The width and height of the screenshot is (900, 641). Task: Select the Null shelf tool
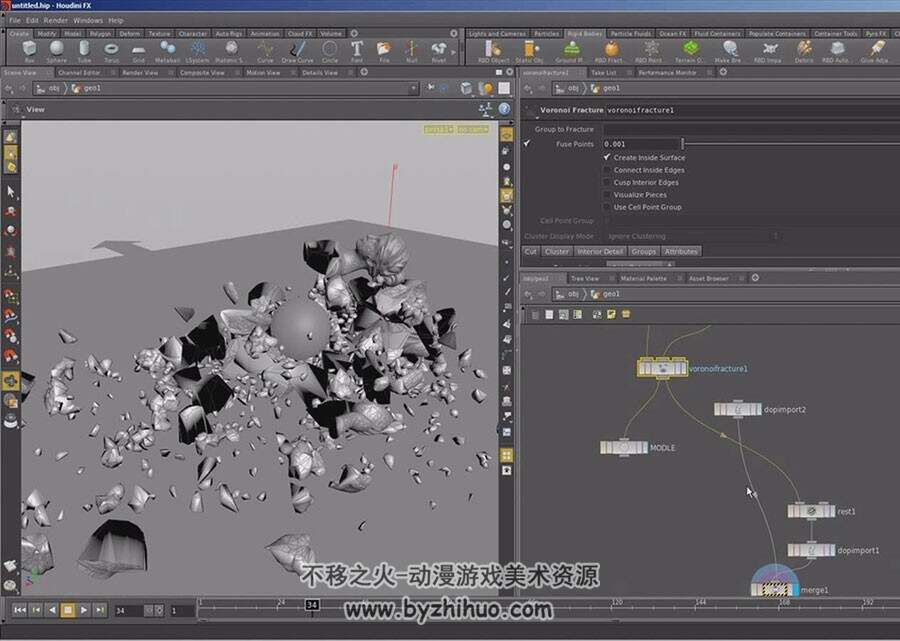click(x=412, y=51)
